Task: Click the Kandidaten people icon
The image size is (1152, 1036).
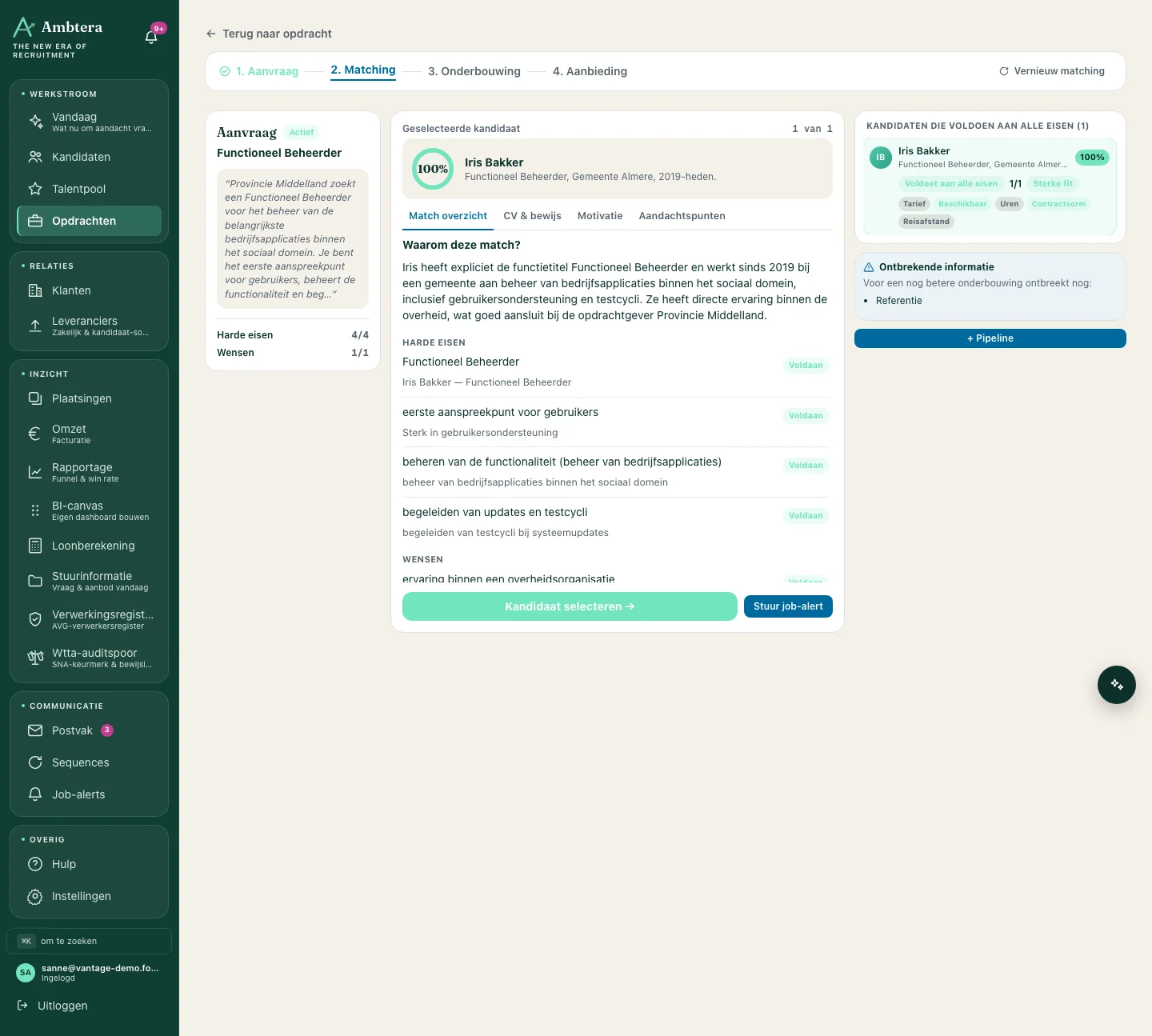Action: click(35, 157)
